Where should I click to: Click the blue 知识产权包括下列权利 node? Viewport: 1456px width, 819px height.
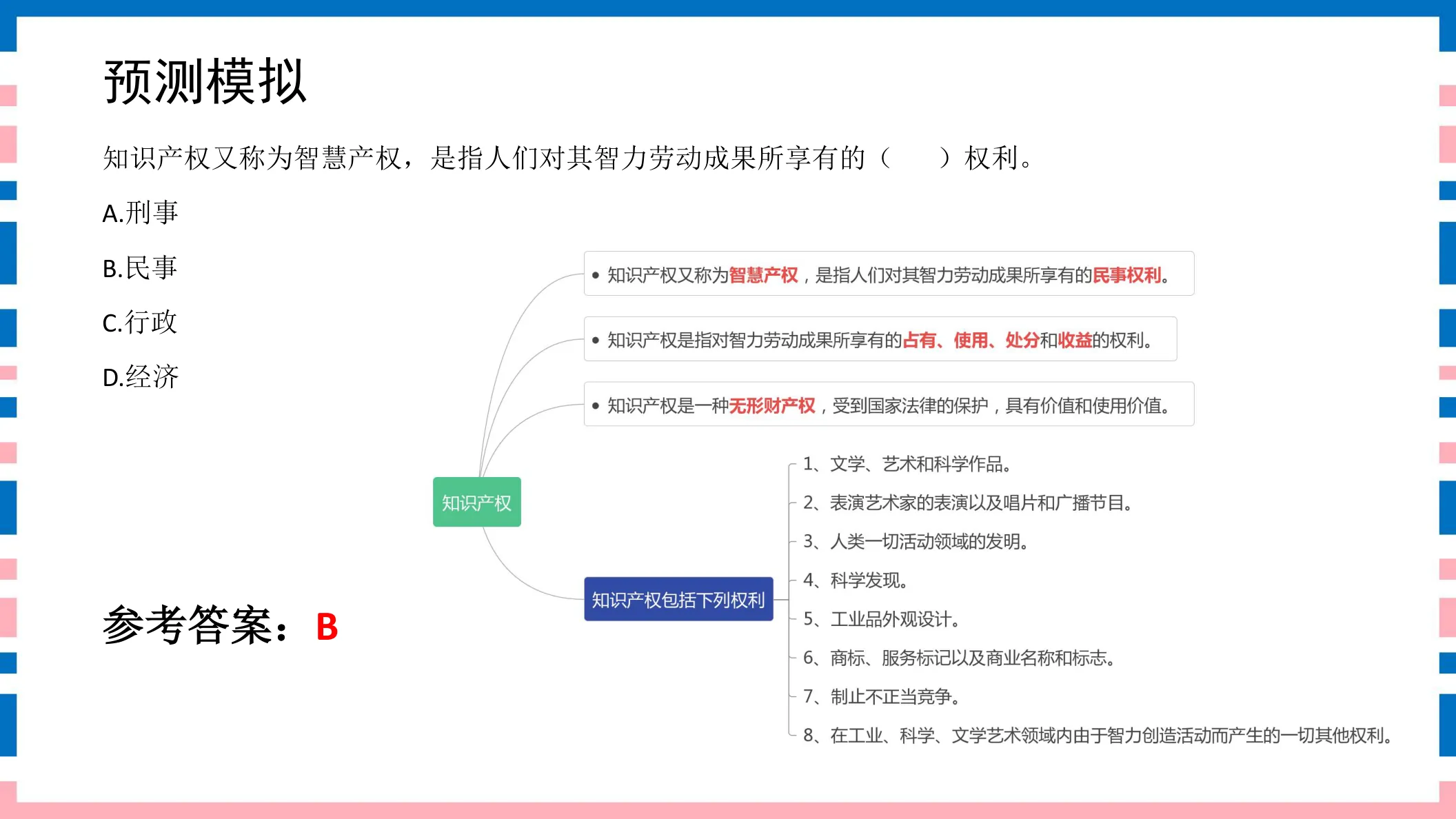(678, 599)
